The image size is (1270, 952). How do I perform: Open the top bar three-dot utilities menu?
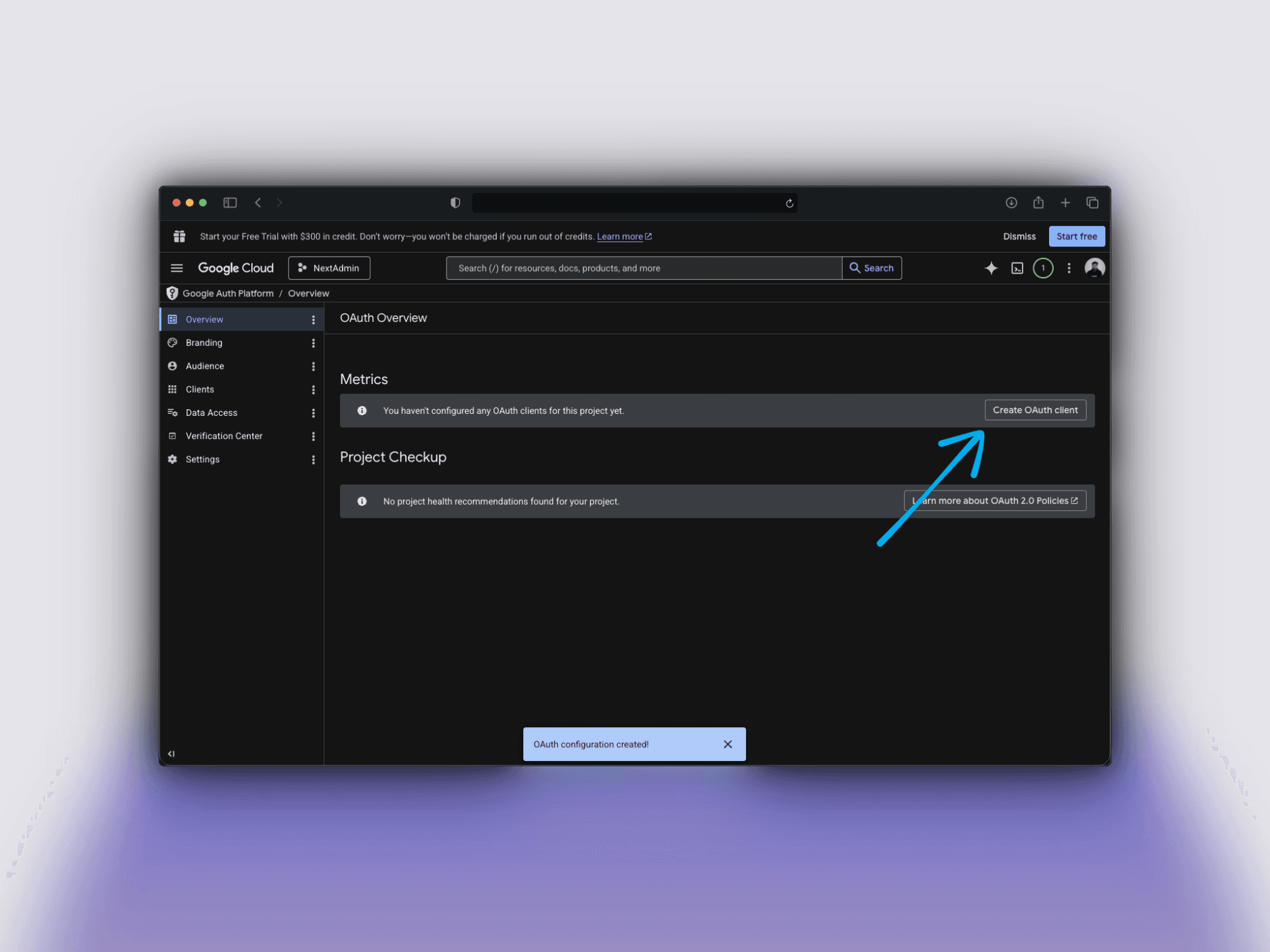(1069, 268)
